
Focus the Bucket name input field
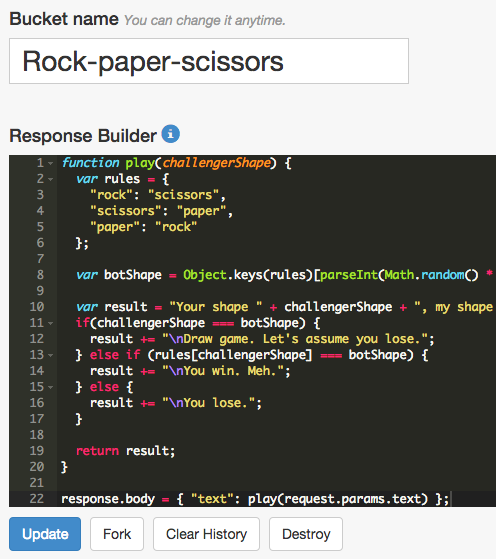coord(209,61)
